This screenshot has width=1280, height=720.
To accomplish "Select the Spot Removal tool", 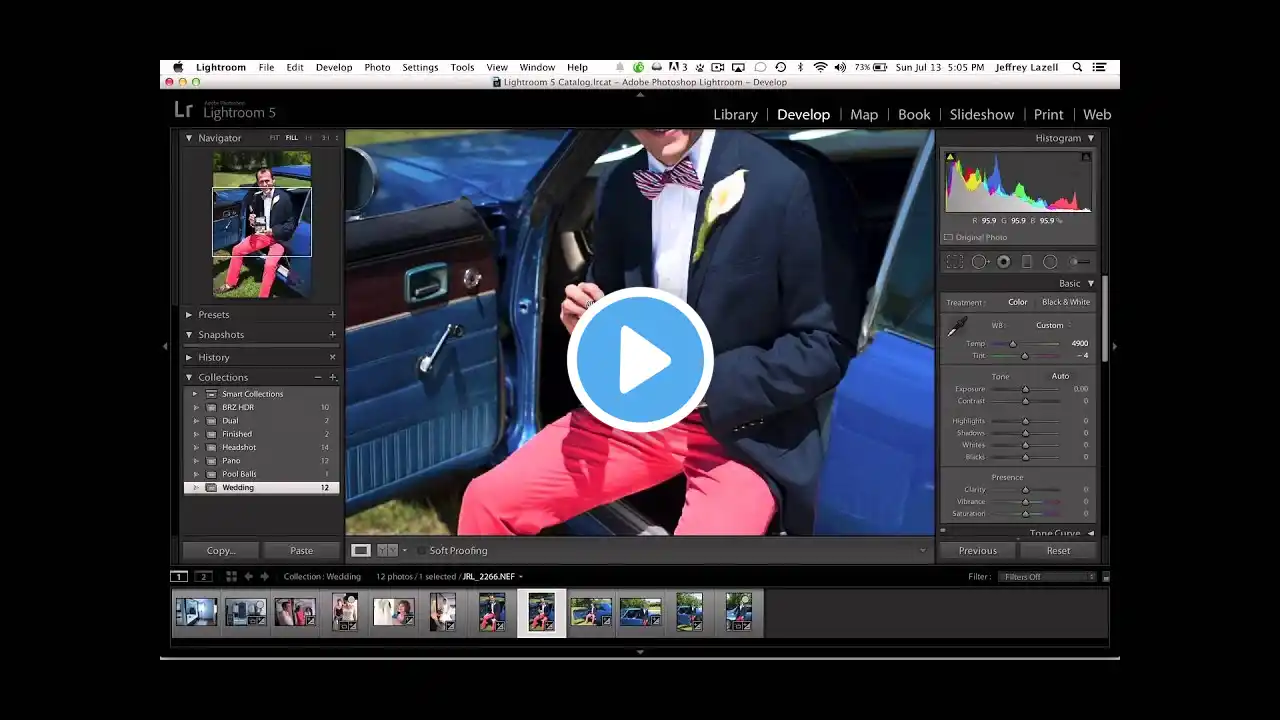I will click(980, 262).
